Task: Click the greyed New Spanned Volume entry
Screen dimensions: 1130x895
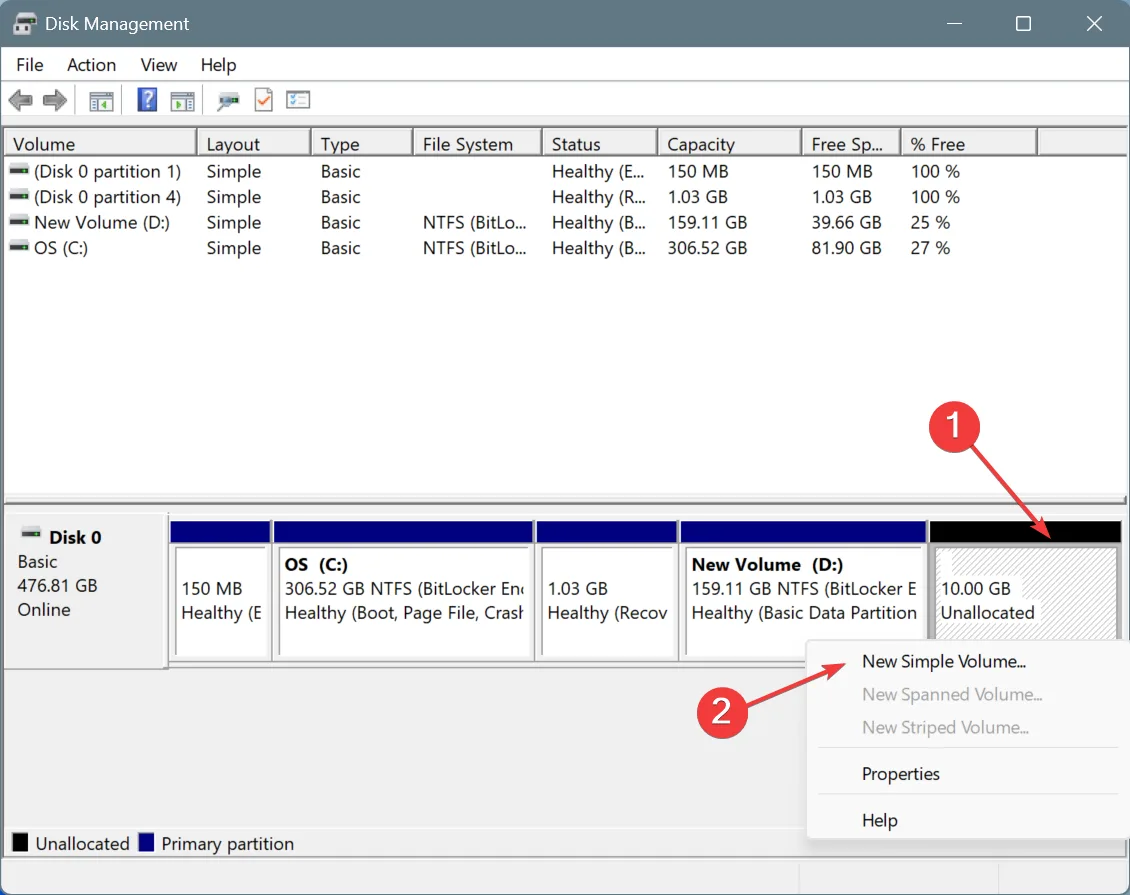Action: tap(952, 695)
